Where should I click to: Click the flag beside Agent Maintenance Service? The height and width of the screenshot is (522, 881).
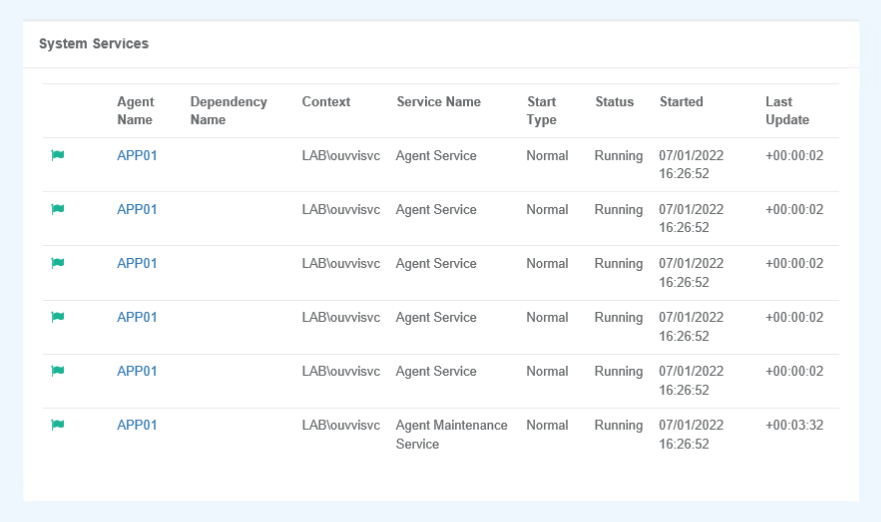tap(58, 425)
